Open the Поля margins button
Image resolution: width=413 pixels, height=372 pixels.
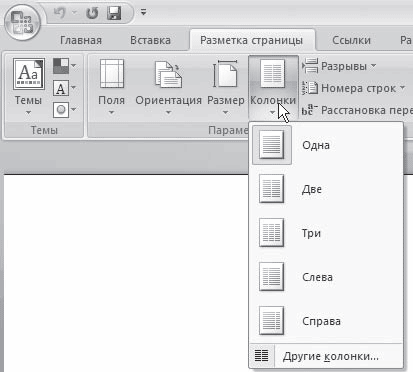click(x=111, y=87)
